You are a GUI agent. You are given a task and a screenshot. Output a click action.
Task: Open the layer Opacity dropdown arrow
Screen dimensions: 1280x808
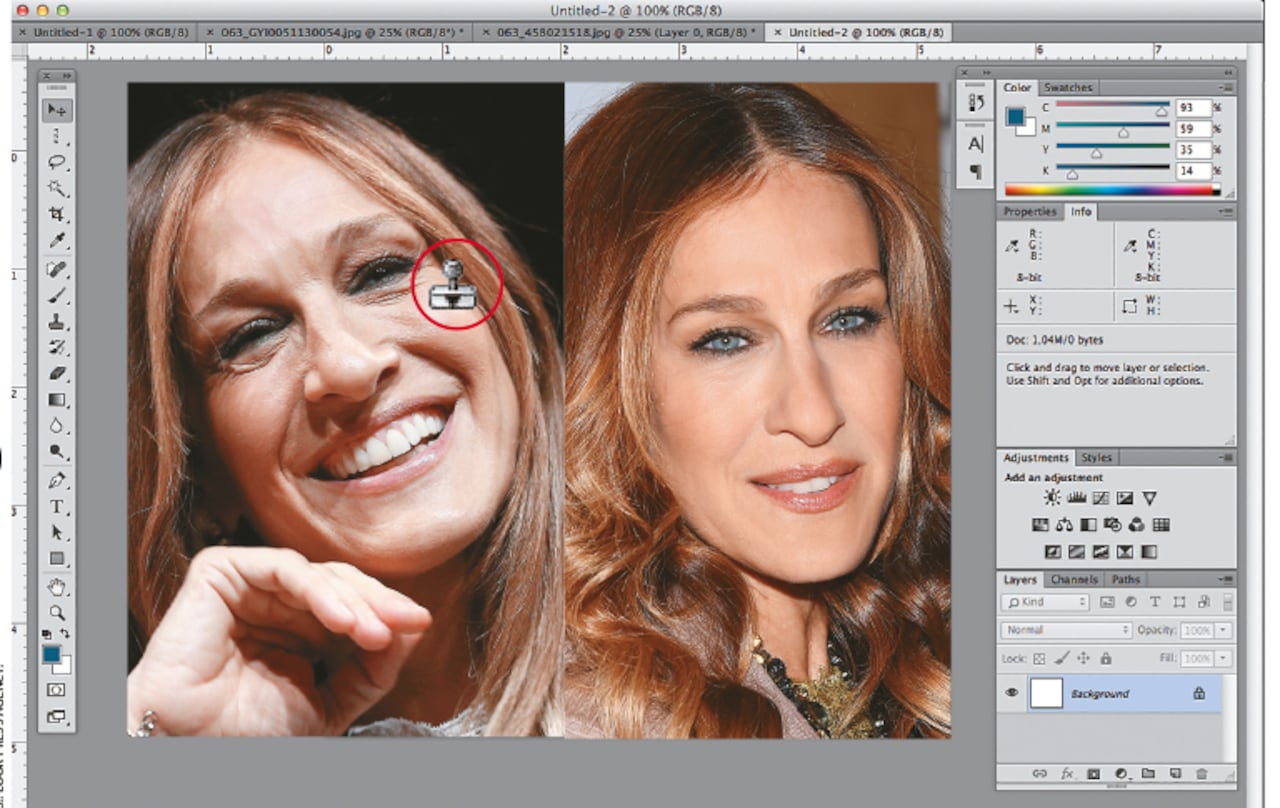(x=1224, y=631)
